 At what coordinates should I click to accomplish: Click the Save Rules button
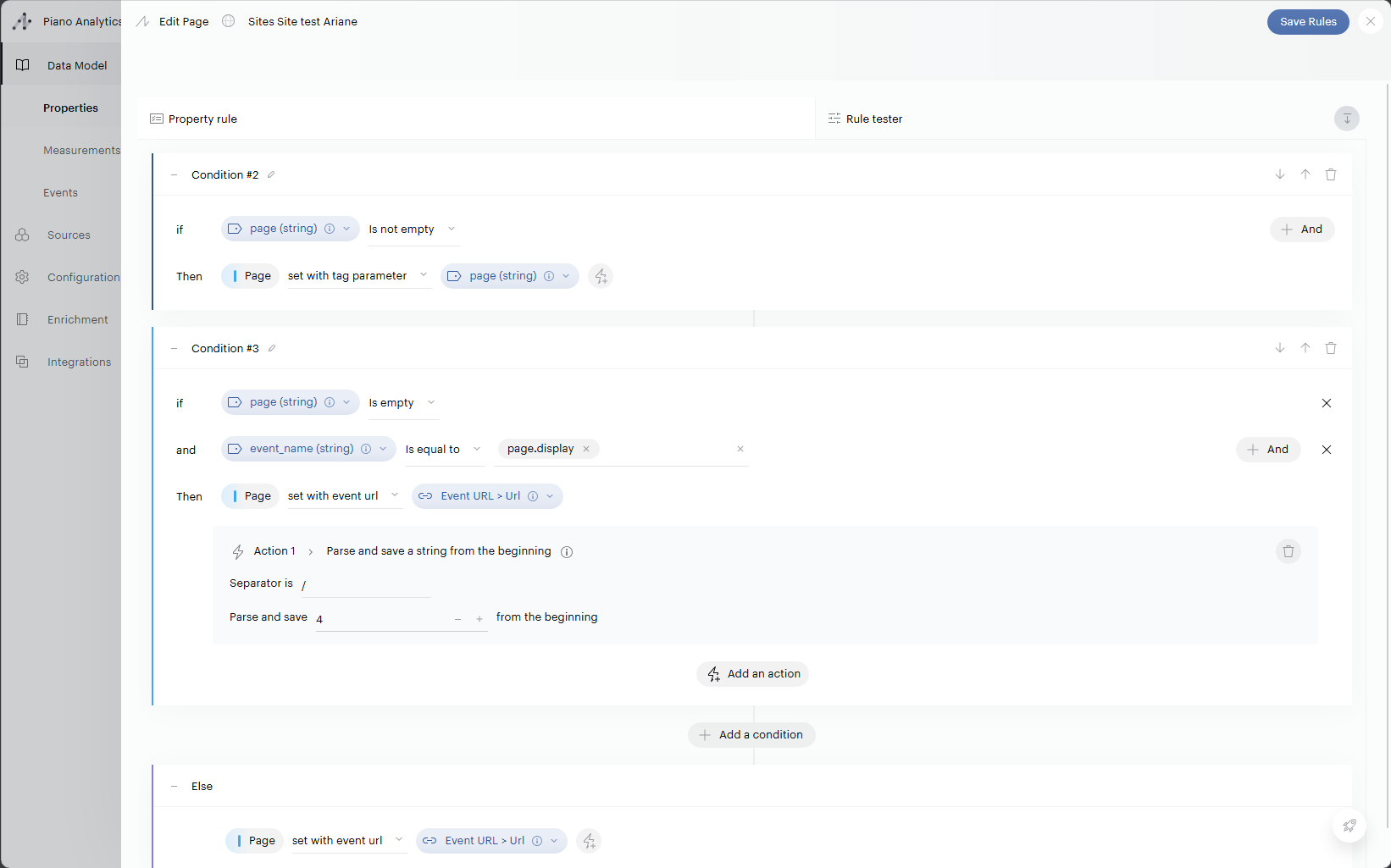click(1307, 22)
